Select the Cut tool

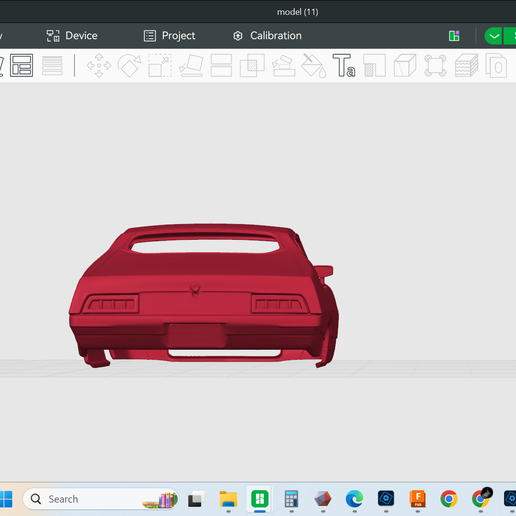click(221, 65)
